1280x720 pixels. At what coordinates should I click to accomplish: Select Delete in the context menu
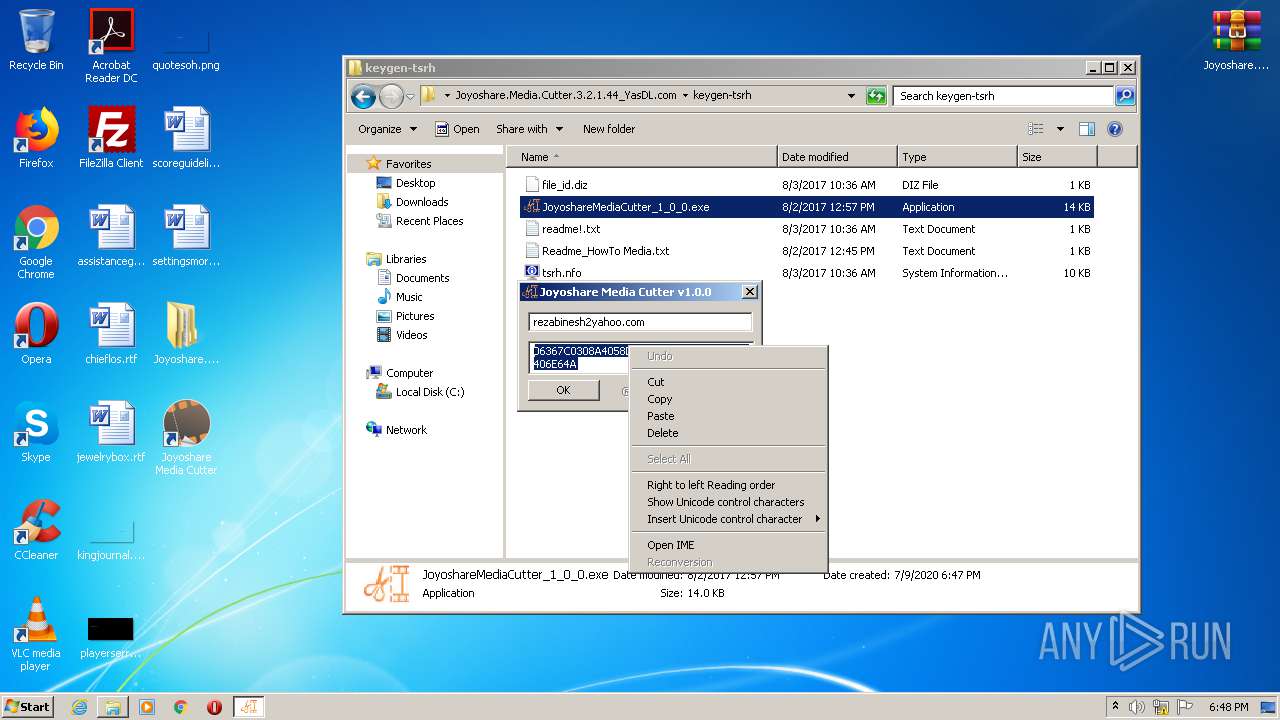729,433
